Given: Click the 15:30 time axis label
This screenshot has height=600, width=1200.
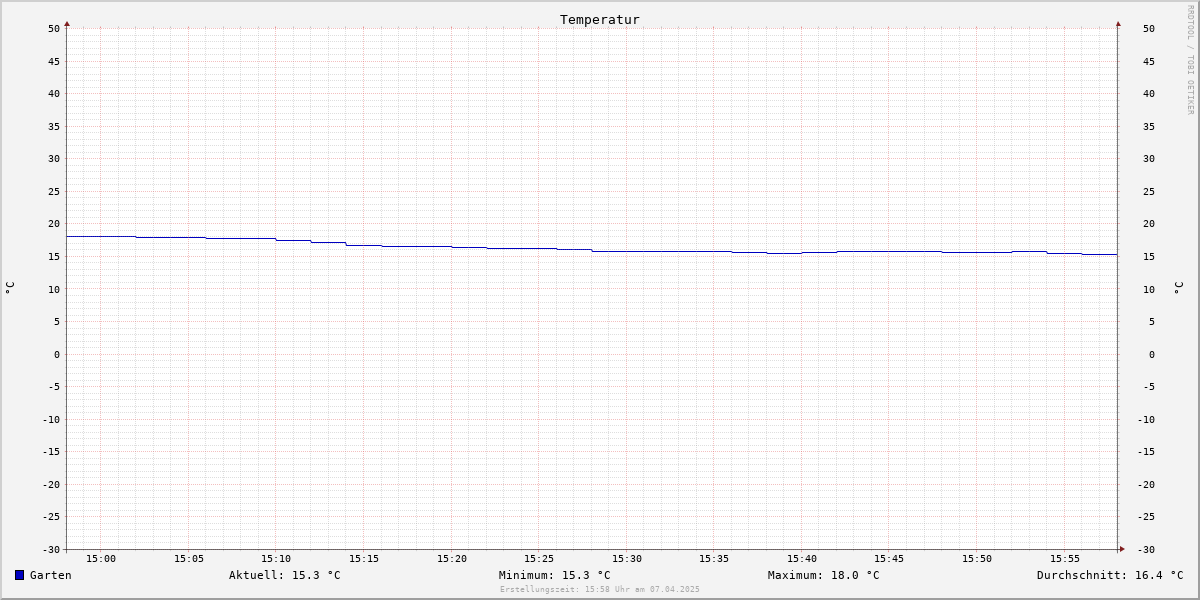Looking at the screenshot, I should (627, 559).
